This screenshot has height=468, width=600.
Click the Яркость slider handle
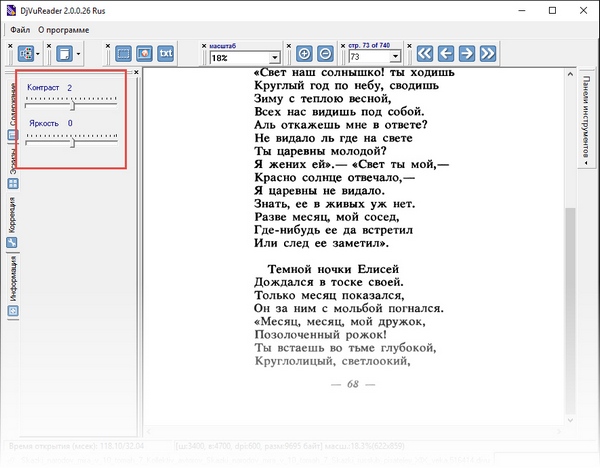pyautogui.click(x=72, y=143)
